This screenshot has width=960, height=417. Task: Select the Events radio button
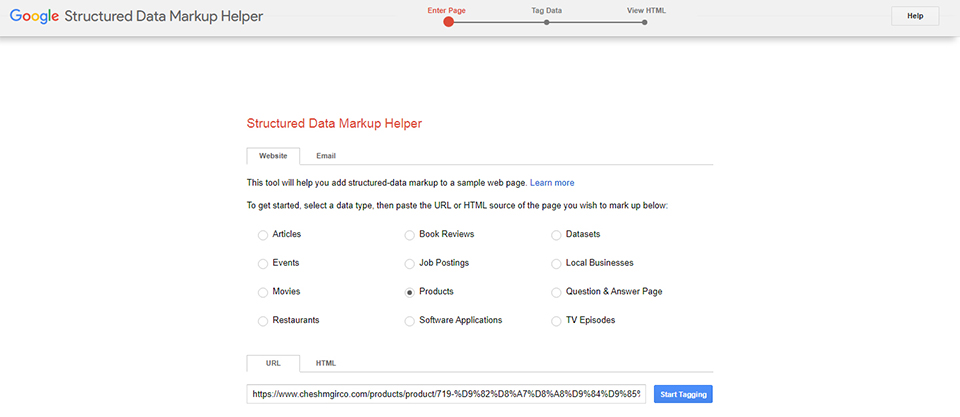(x=263, y=264)
